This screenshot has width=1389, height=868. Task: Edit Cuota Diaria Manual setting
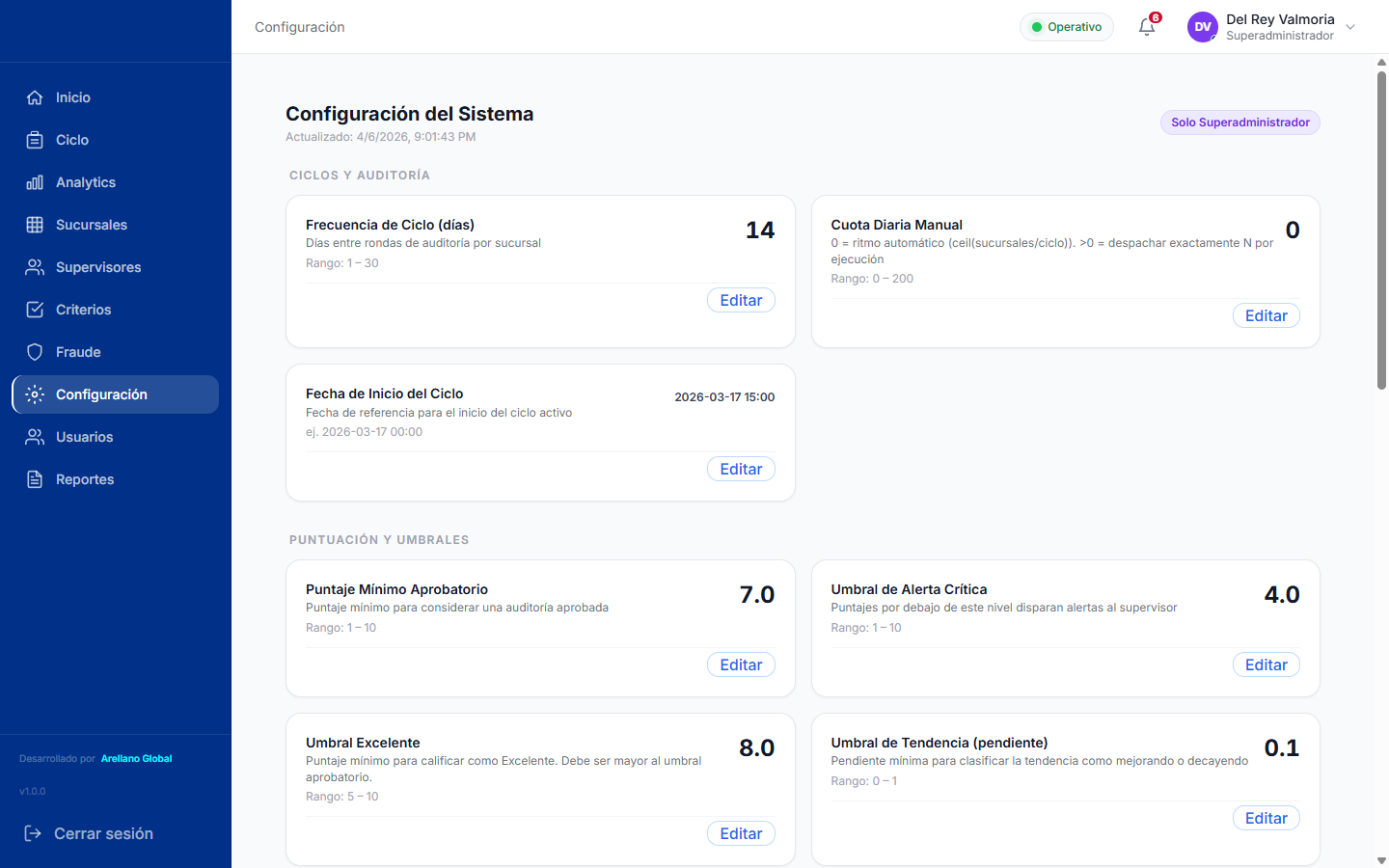point(1266,315)
